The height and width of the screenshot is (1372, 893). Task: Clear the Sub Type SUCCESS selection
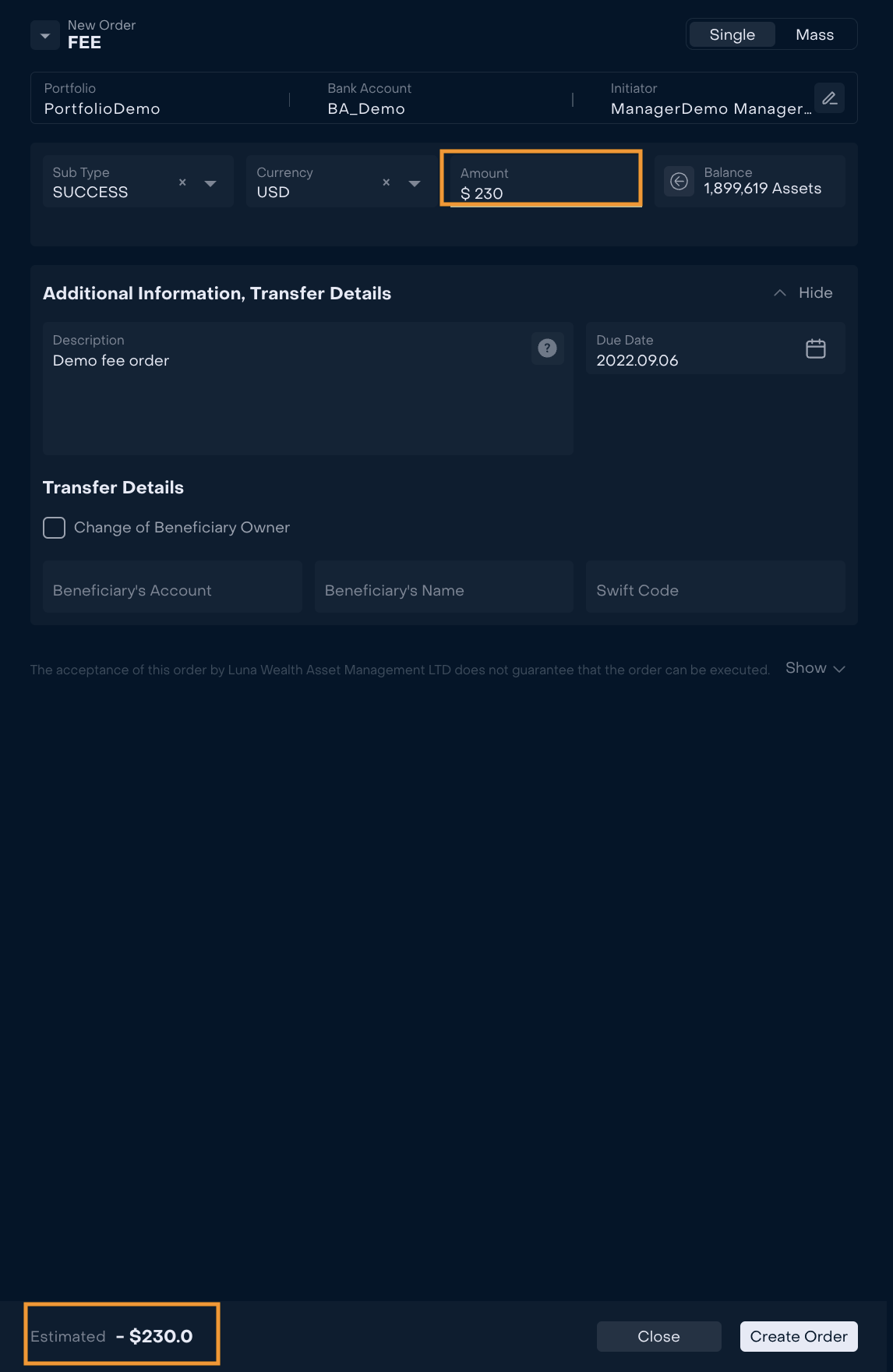tap(182, 182)
